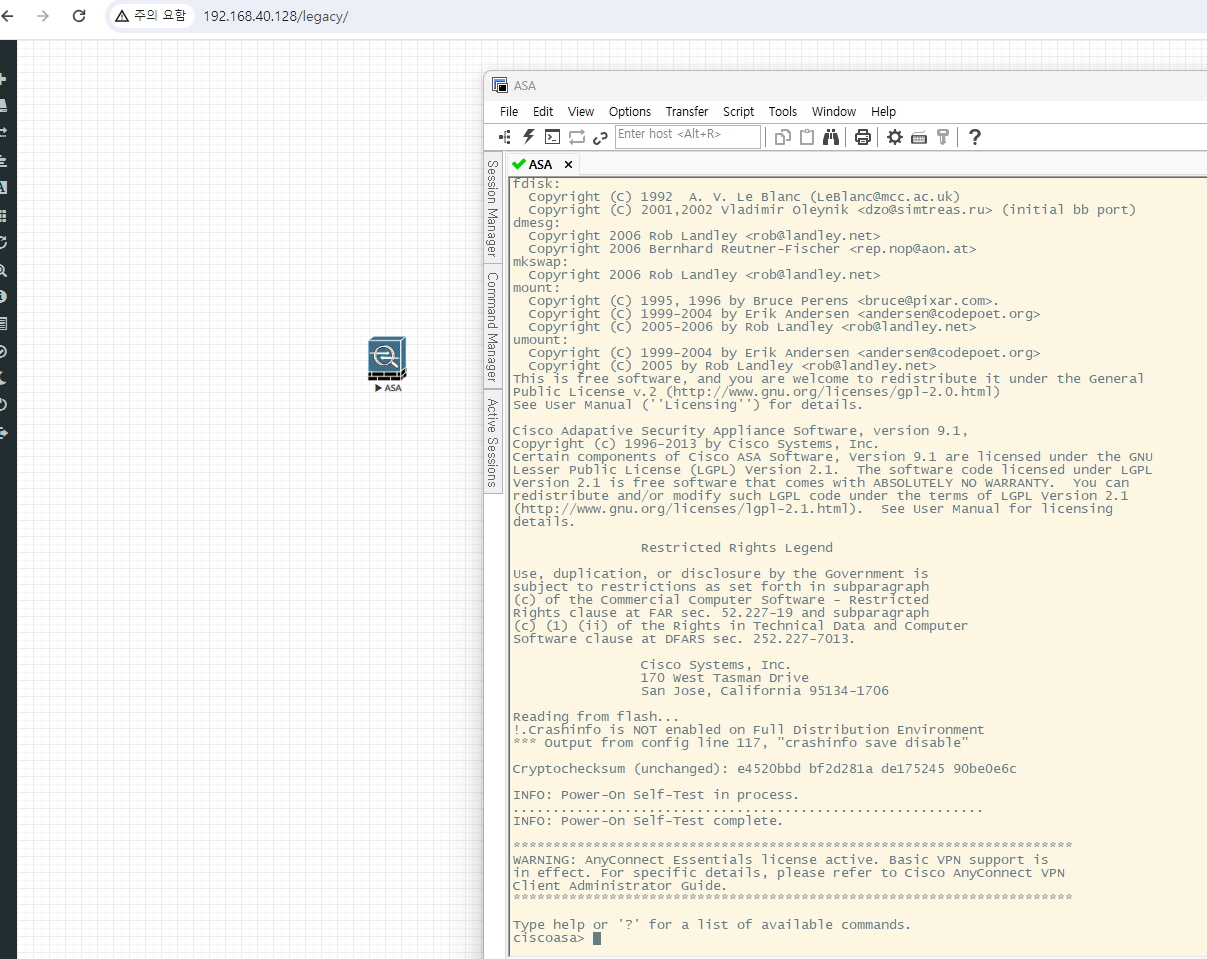Click the ciscoasa> prompt line in terminal
The image size is (1207, 959).
point(557,938)
